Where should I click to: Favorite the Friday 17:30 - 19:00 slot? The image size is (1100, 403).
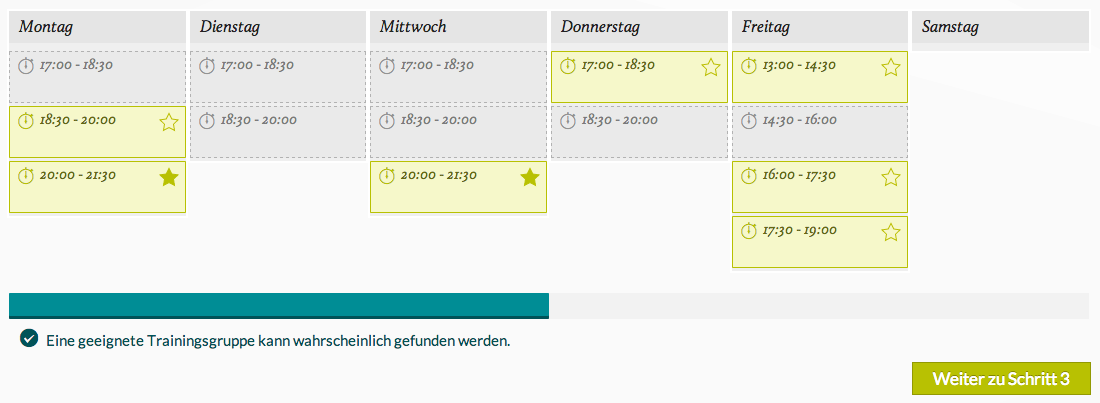point(891,232)
